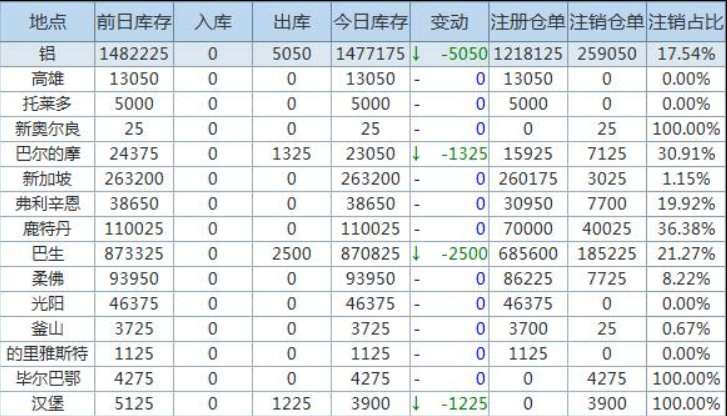727x416 pixels.
Task: Click the 托莱多 location cell
Action: [x=46, y=104]
